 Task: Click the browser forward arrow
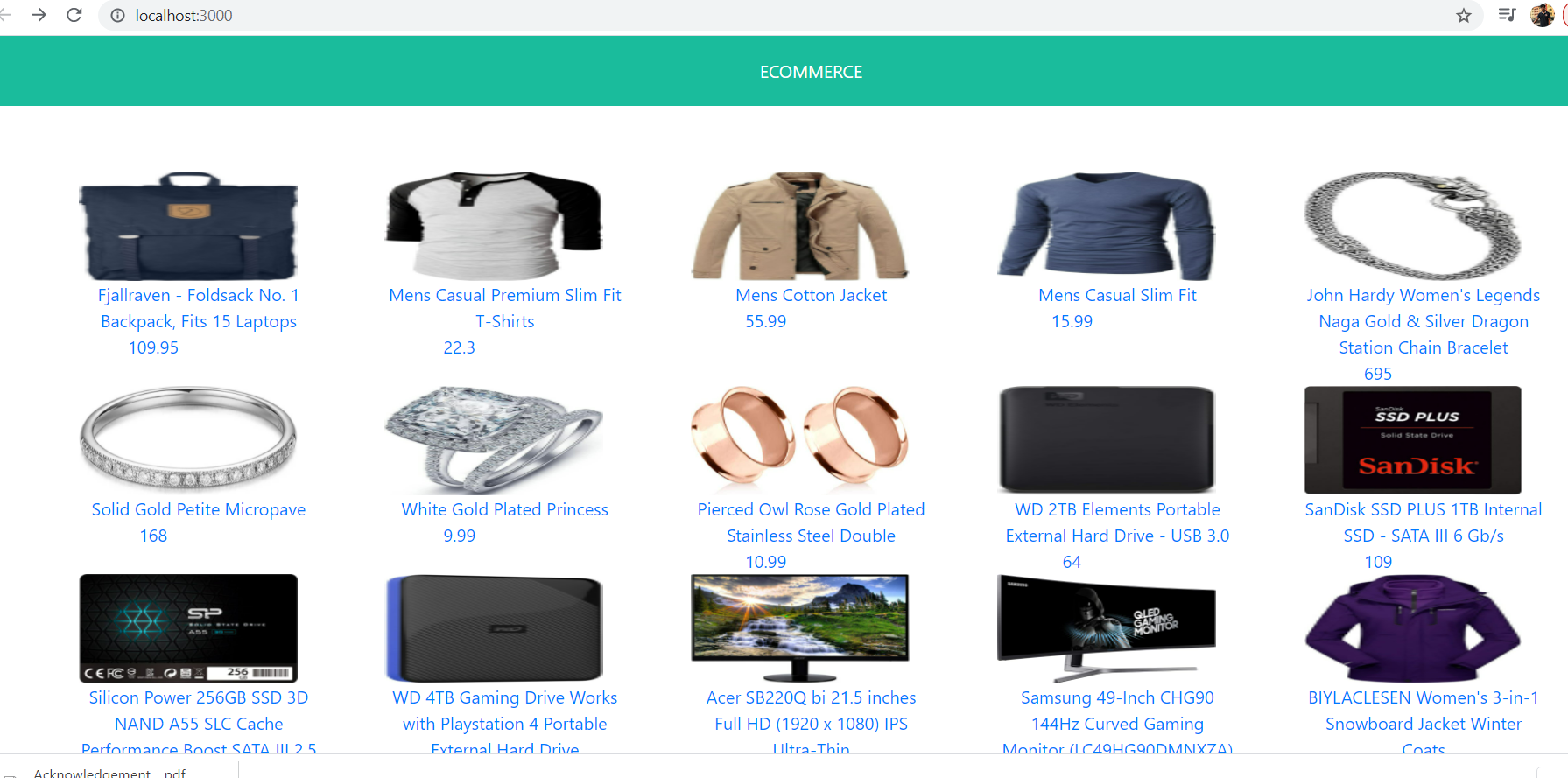click(x=39, y=15)
